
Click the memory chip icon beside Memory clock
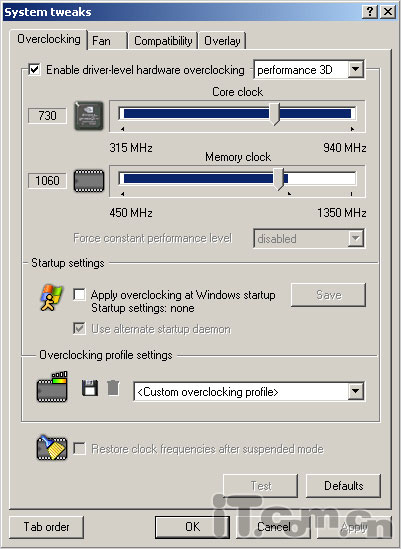pyautogui.click(x=89, y=181)
